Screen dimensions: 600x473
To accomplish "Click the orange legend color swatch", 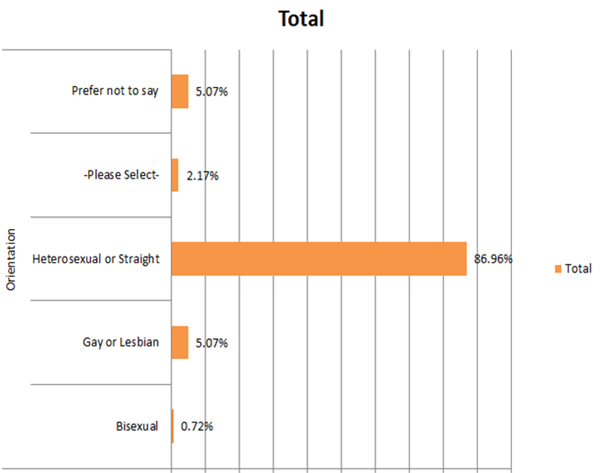I will (556, 268).
